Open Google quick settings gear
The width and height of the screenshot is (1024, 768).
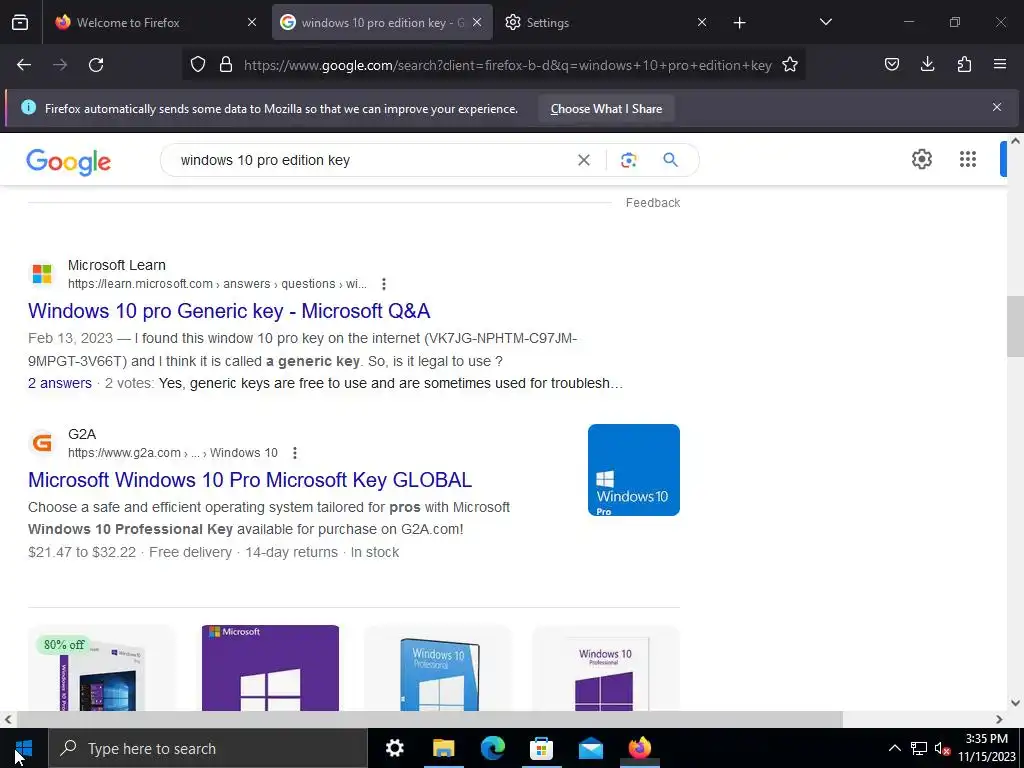[921, 159]
